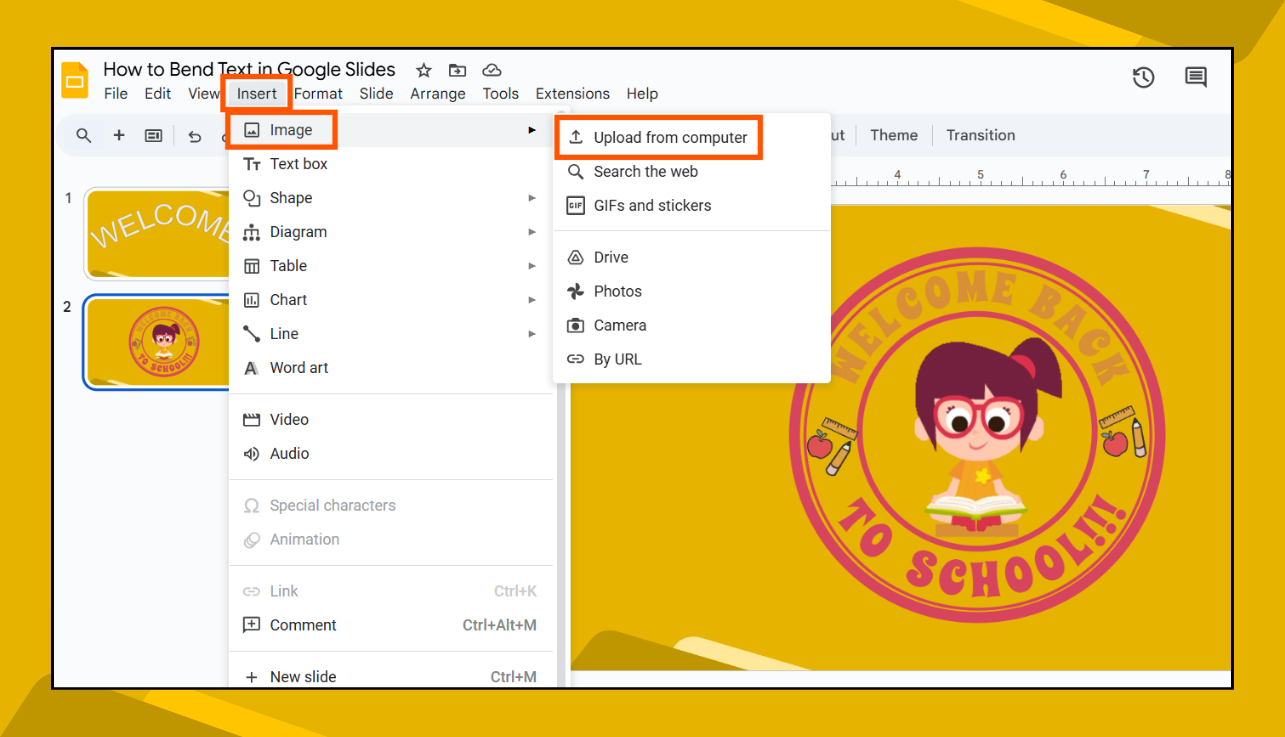1285x737 pixels.
Task: Add new slide with plus icon
Action: tap(119, 135)
